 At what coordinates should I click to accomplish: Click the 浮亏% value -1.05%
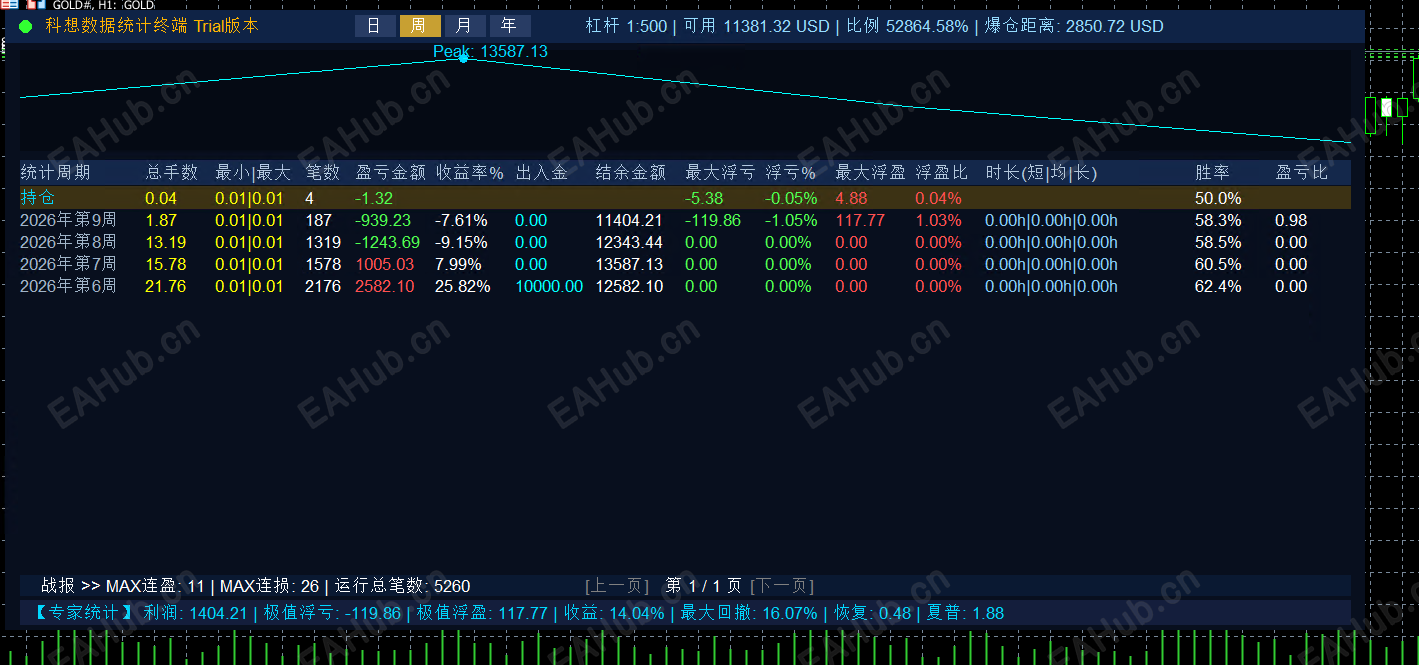[791, 220]
